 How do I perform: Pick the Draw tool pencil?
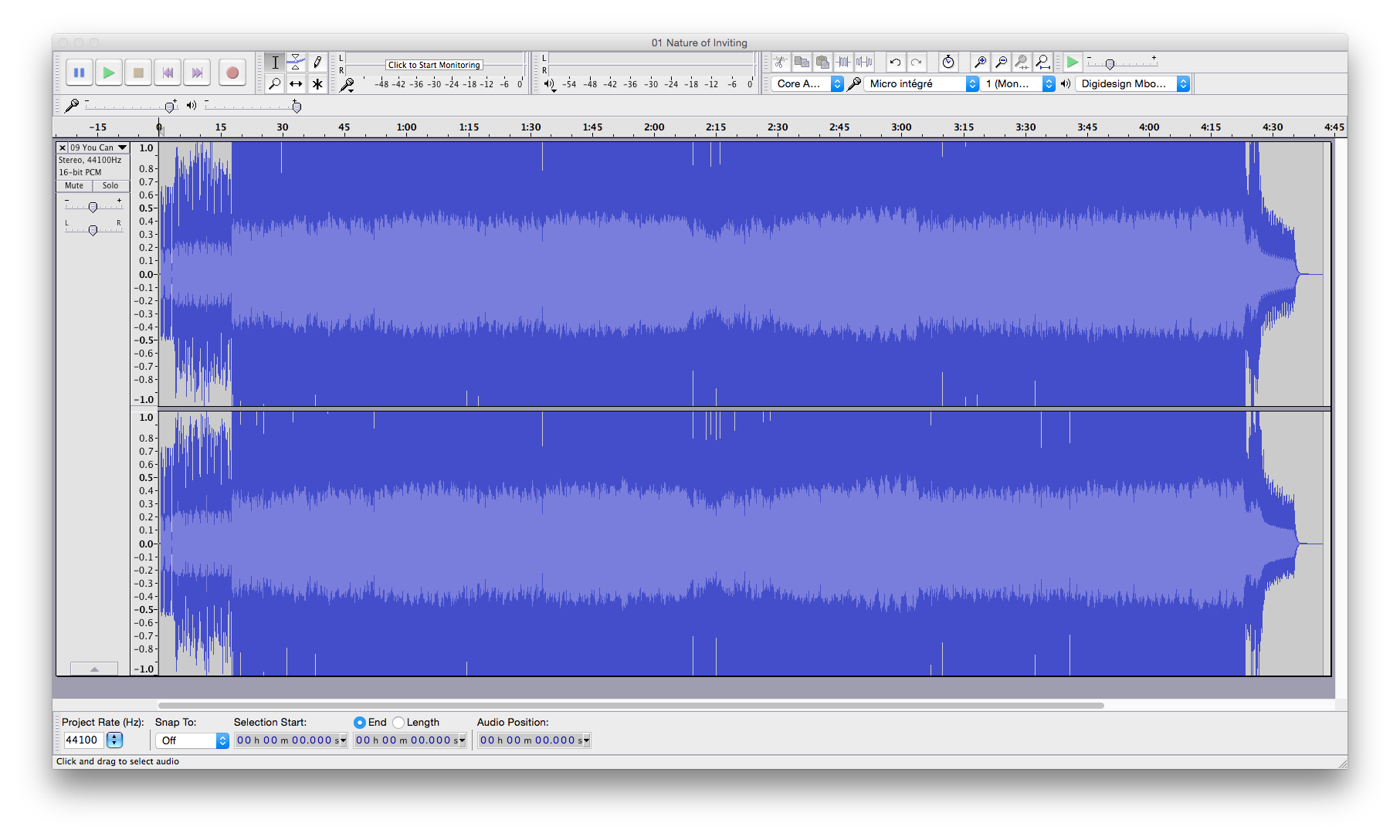tap(317, 62)
